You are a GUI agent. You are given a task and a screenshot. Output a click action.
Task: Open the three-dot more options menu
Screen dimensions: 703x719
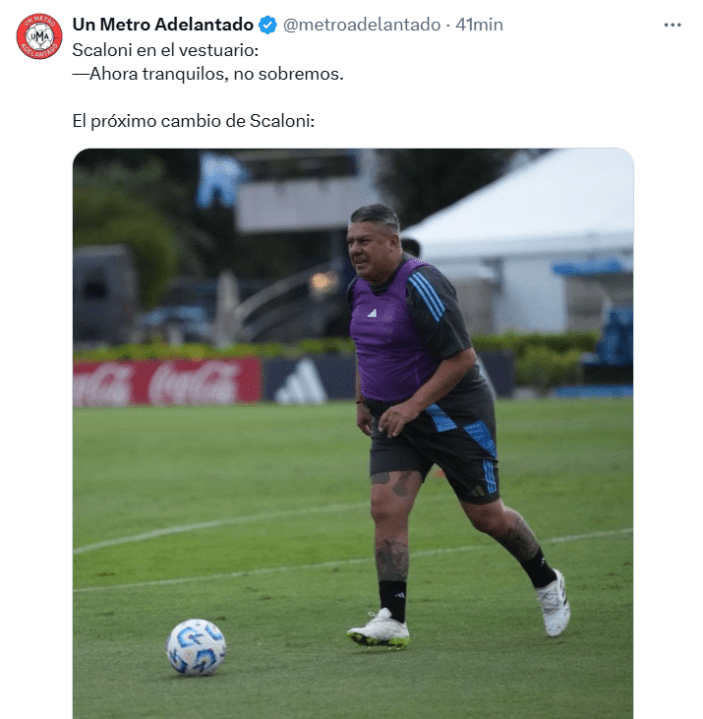pyautogui.click(x=672, y=25)
